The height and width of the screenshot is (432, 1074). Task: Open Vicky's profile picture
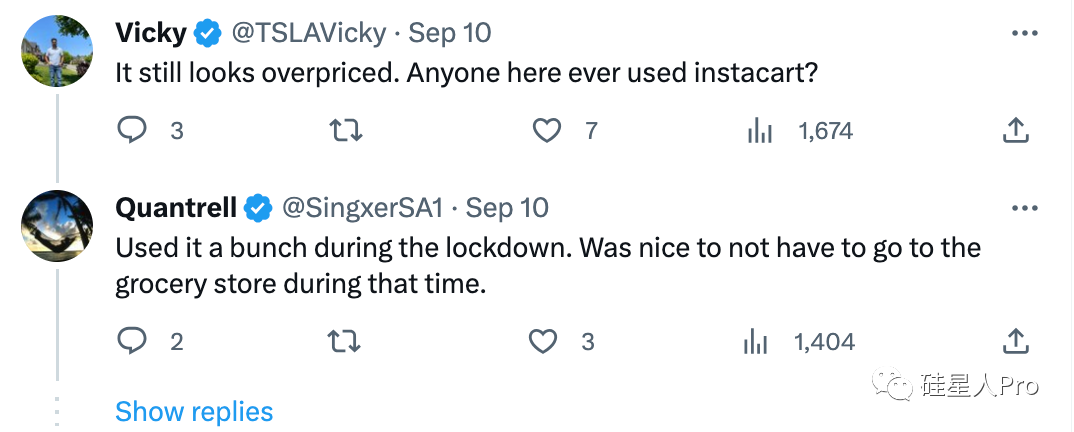pos(58,51)
